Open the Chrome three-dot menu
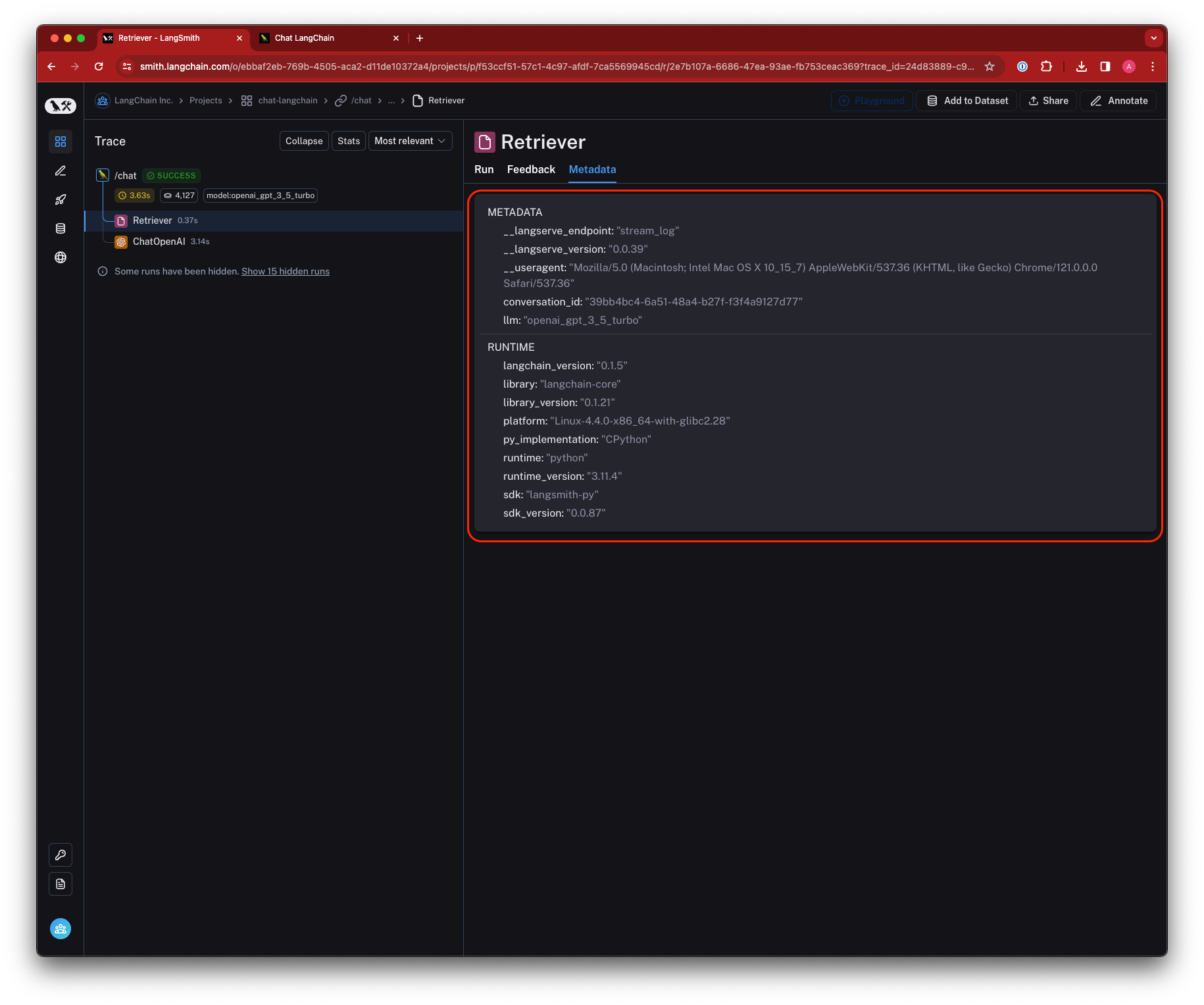This screenshot has width=1204, height=1005. [1153, 66]
